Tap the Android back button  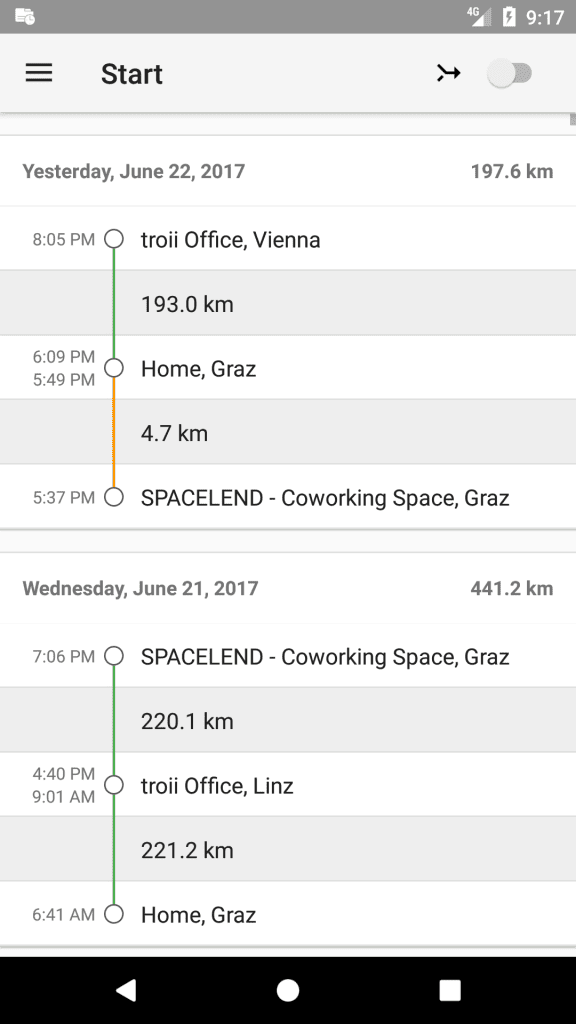[x=125, y=990]
